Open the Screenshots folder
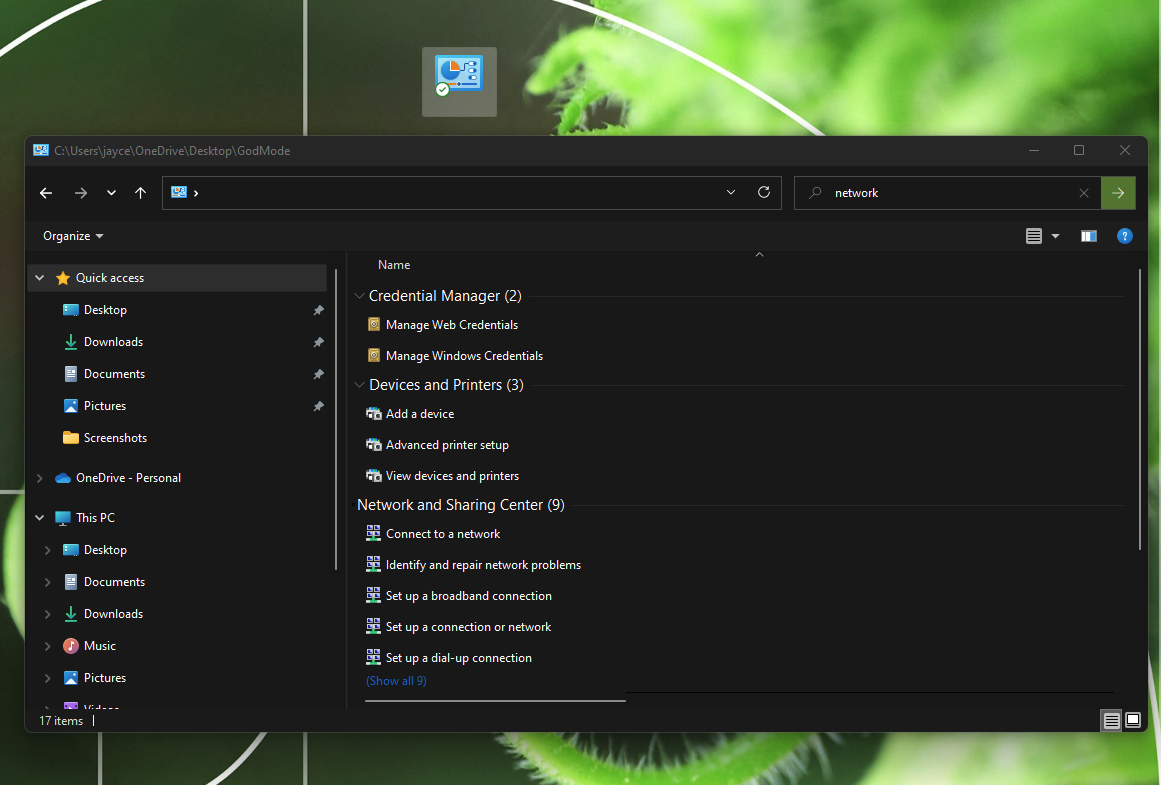Screen dimensions: 1161x785 pos(115,438)
